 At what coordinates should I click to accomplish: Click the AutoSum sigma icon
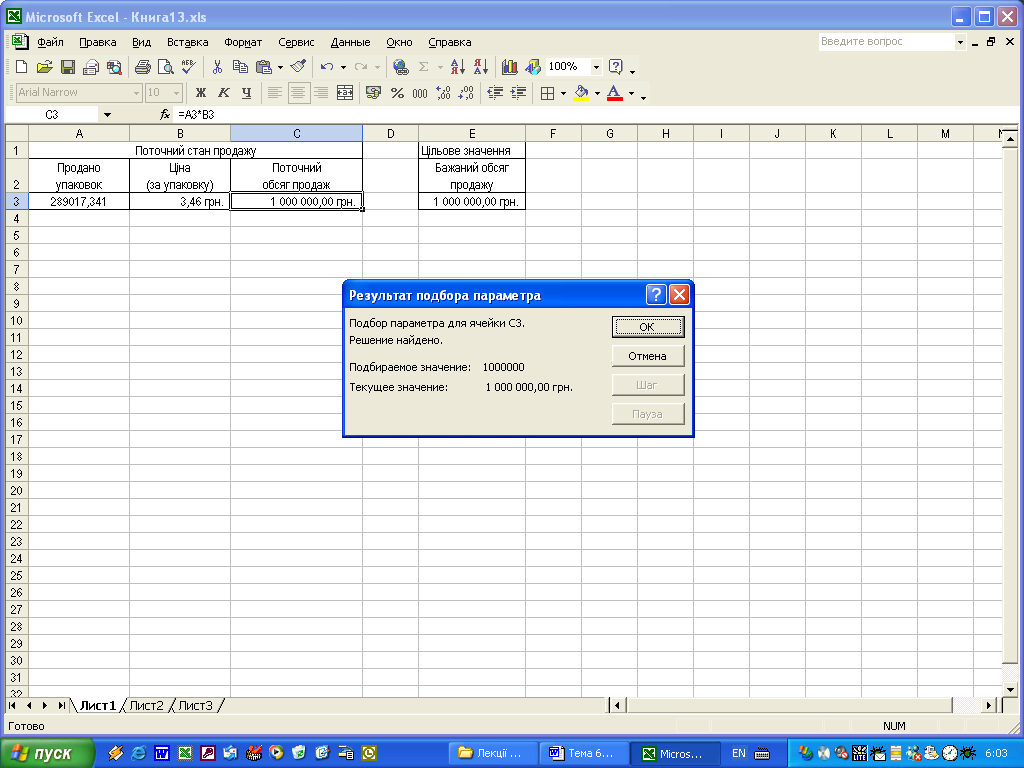424,67
